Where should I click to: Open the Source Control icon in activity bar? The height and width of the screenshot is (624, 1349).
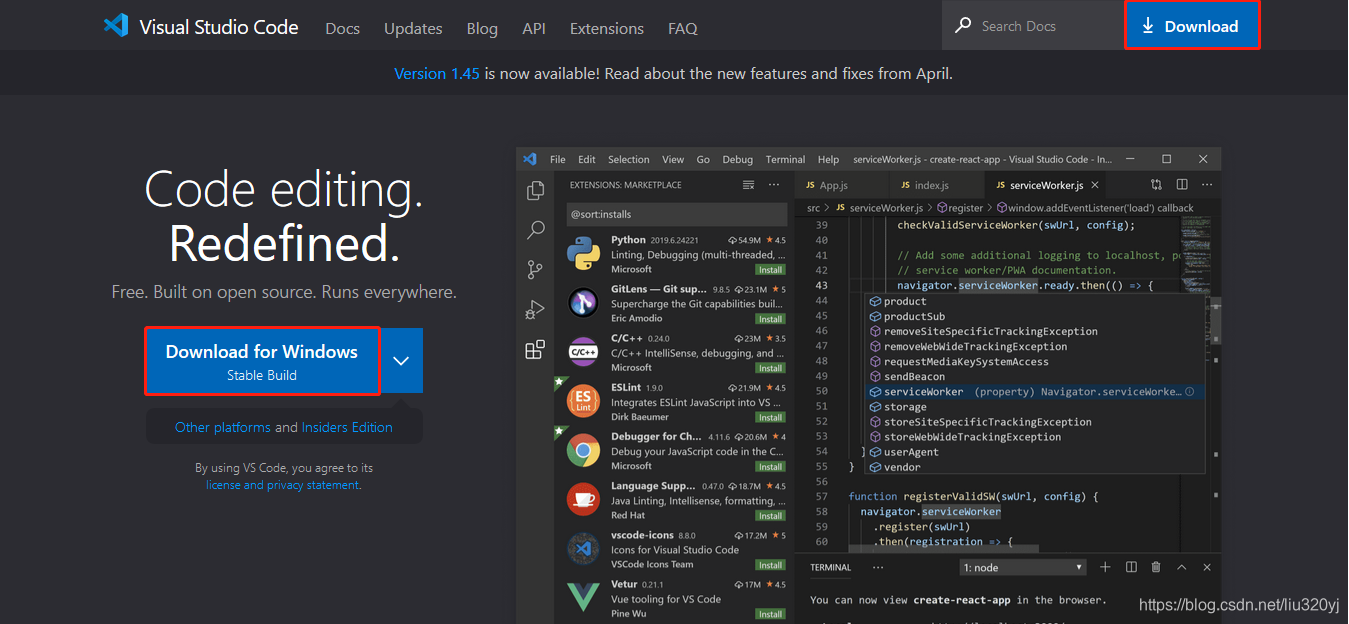click(535, 270)
